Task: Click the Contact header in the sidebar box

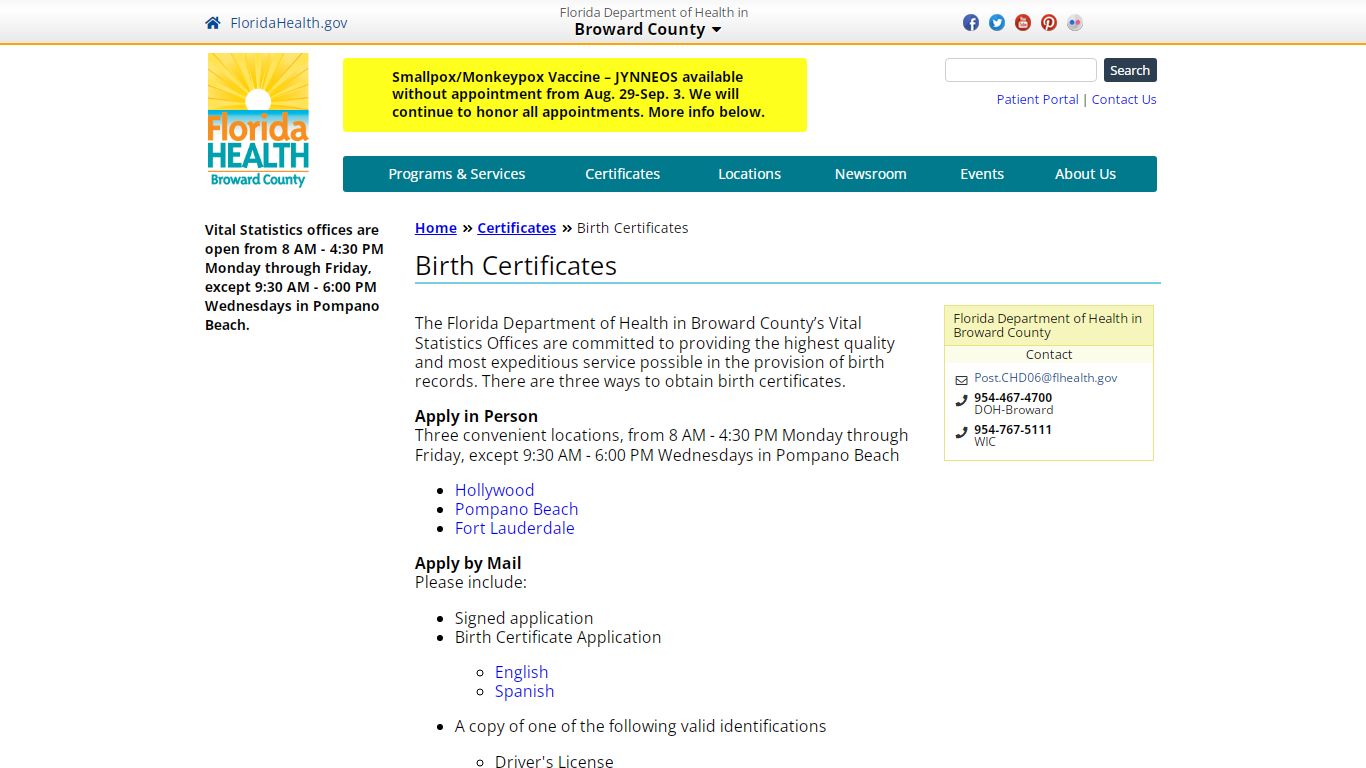Action: point(1049,354)
